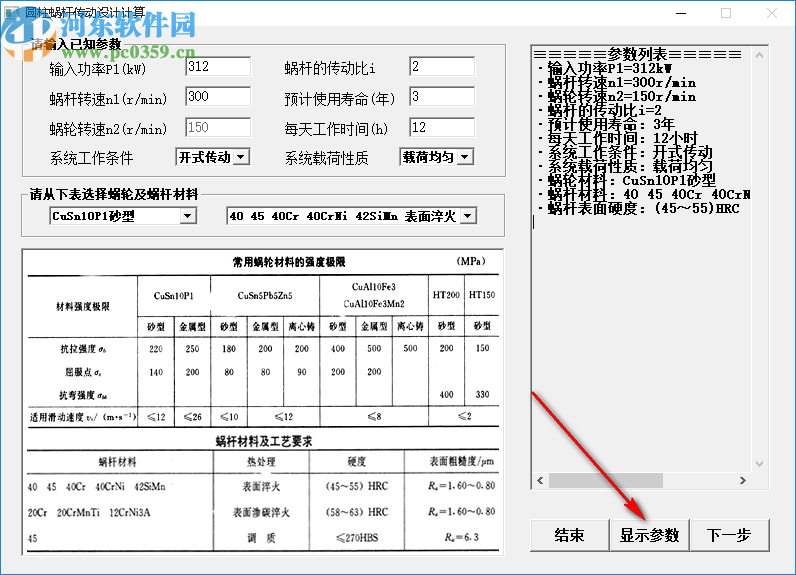The width and height of the screenshot is (796, 575).
Task: Click the 抗拉强度 row label
Action: [x=83, y=349]
